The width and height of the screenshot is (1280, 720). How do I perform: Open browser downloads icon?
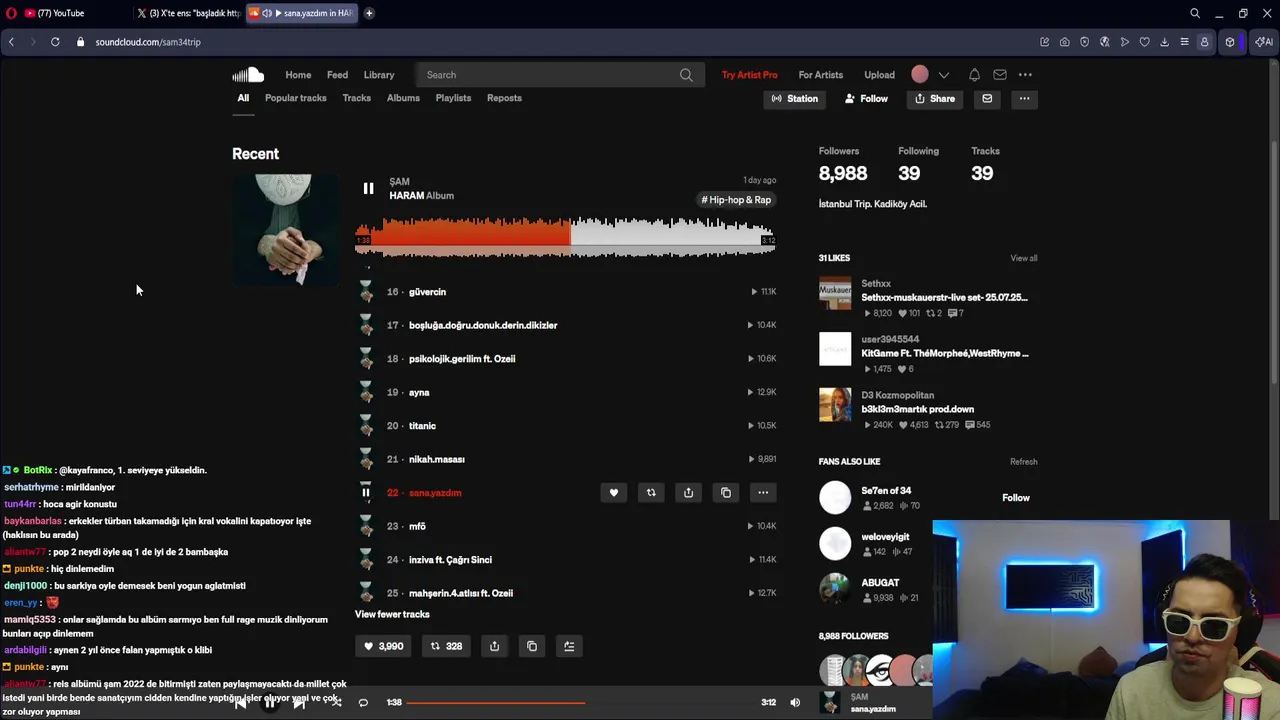[x=1164, y=42]
